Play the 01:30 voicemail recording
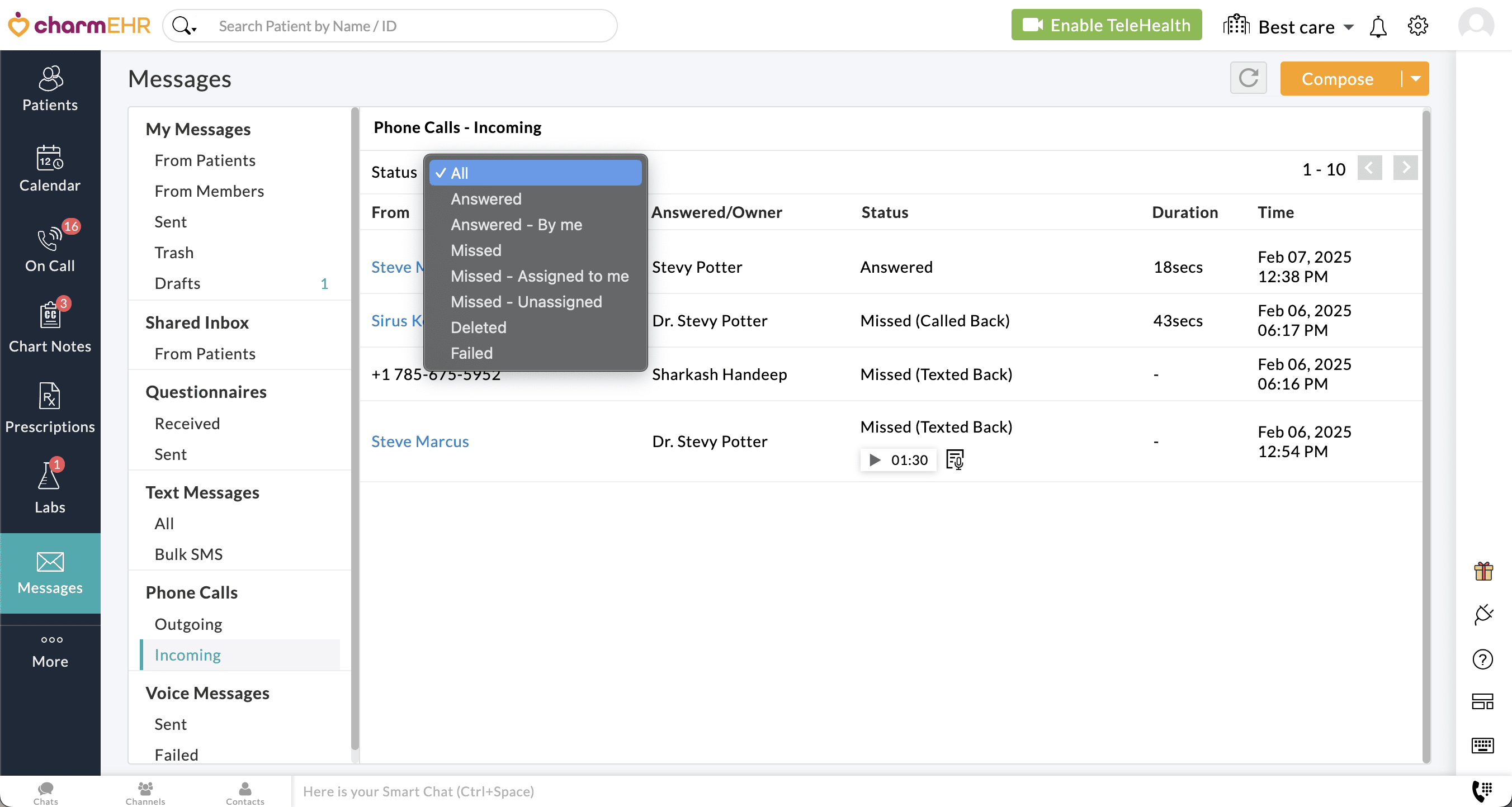Image resolution: width=1512 pixels, height=807 pixels. (x=875, y=460)
